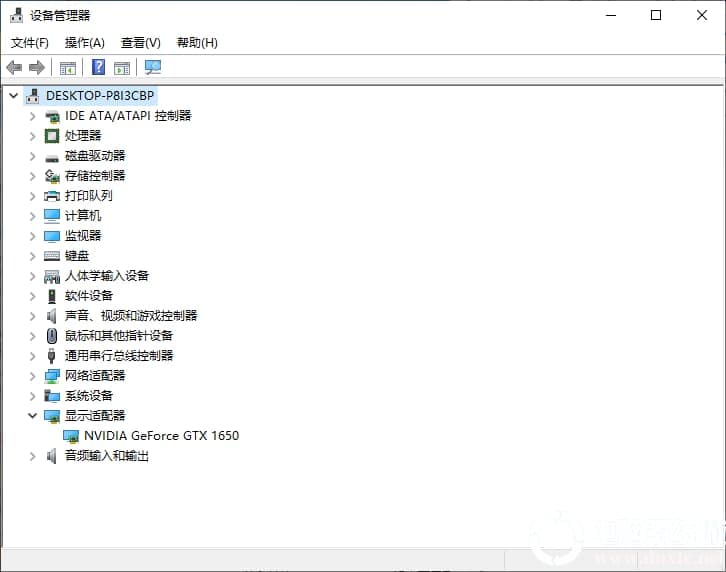This screenshot has height=572, width=726.
Task: Click the IDE ATA/ATAPI 控制器 icon
Action: [52, 116]
